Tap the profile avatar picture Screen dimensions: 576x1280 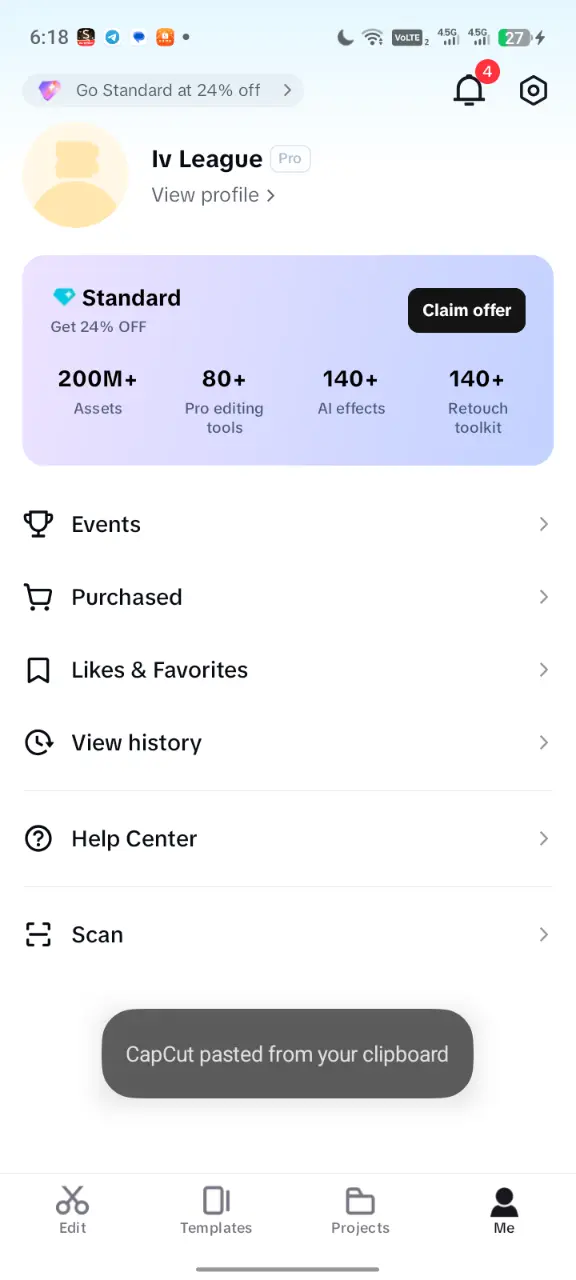(75, 175)
